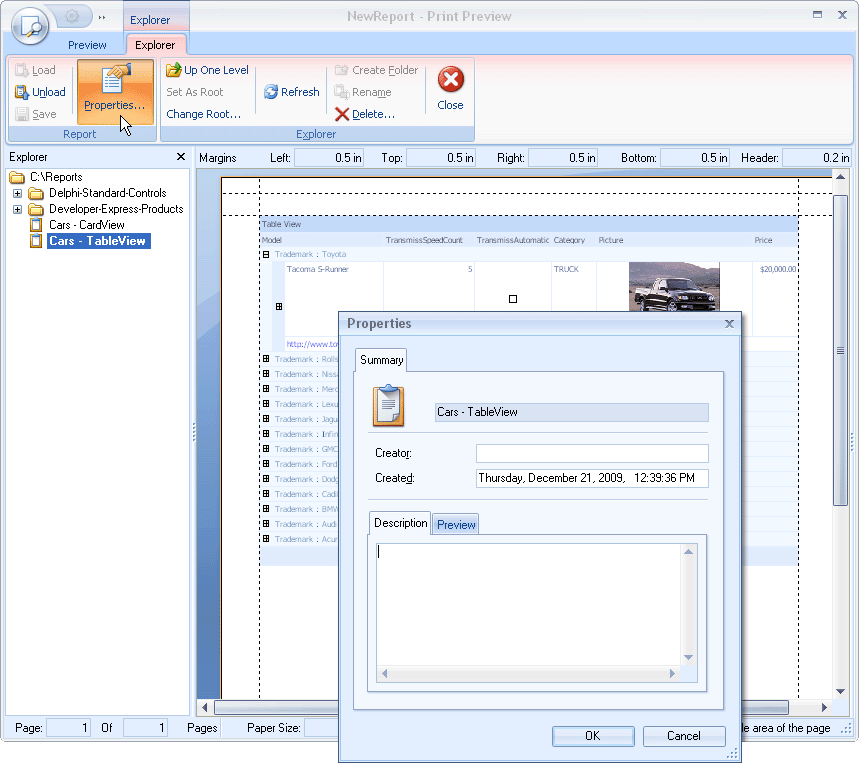Expand the Developer-Express-Products folder
Screen dimensions: 859x763
18,209
